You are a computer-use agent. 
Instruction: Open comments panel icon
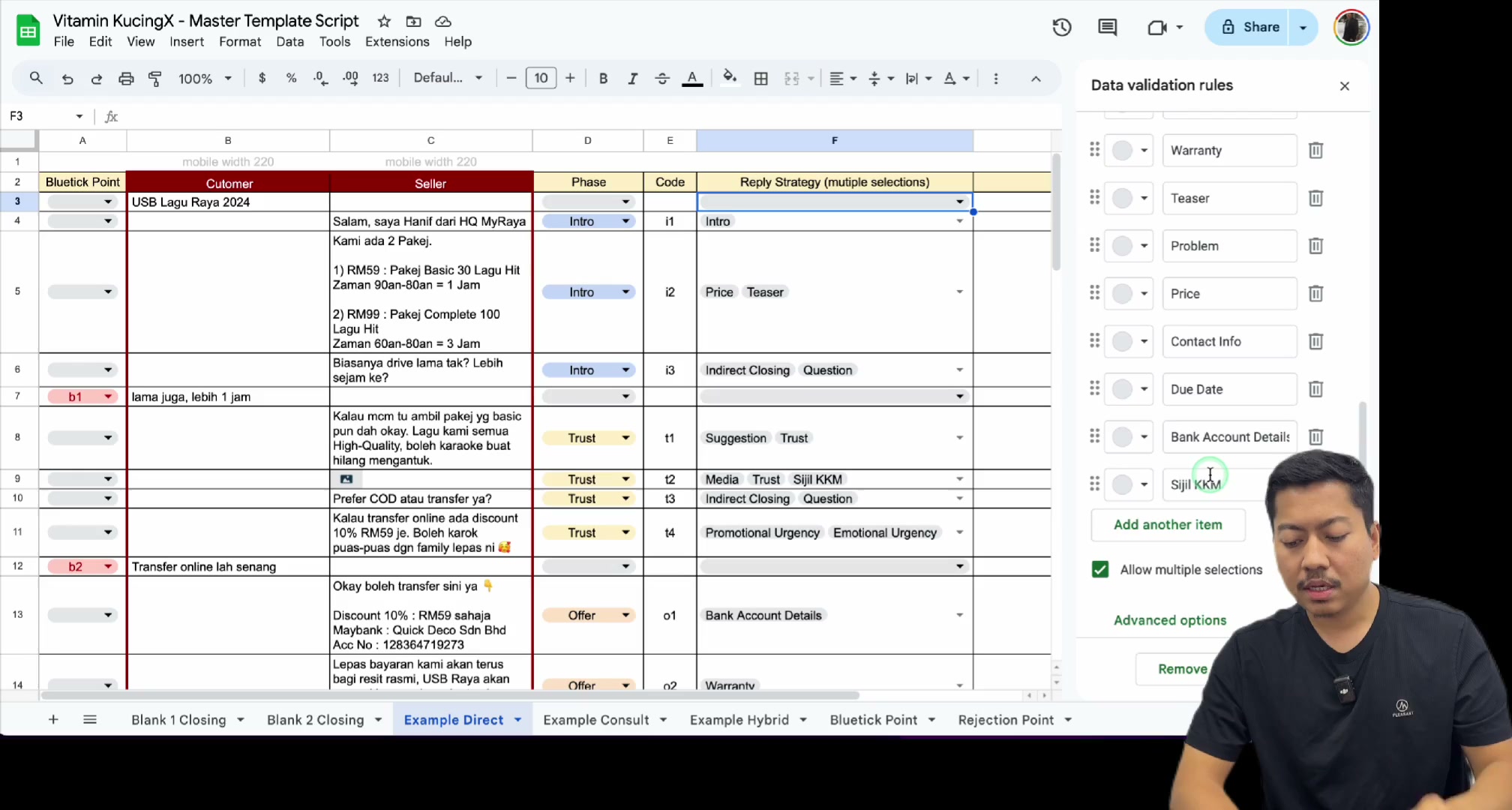coord(1108,28)
